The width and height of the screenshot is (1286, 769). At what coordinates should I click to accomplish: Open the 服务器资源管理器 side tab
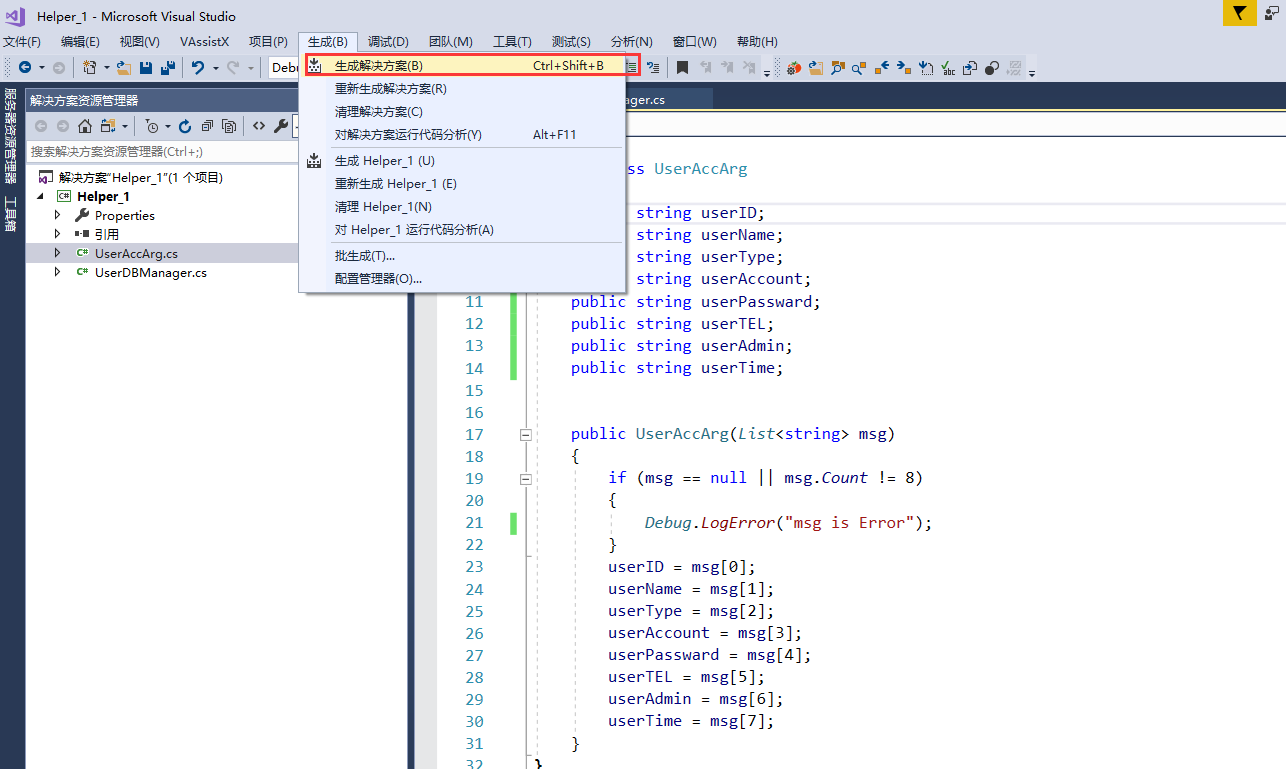tap(11, 135)
